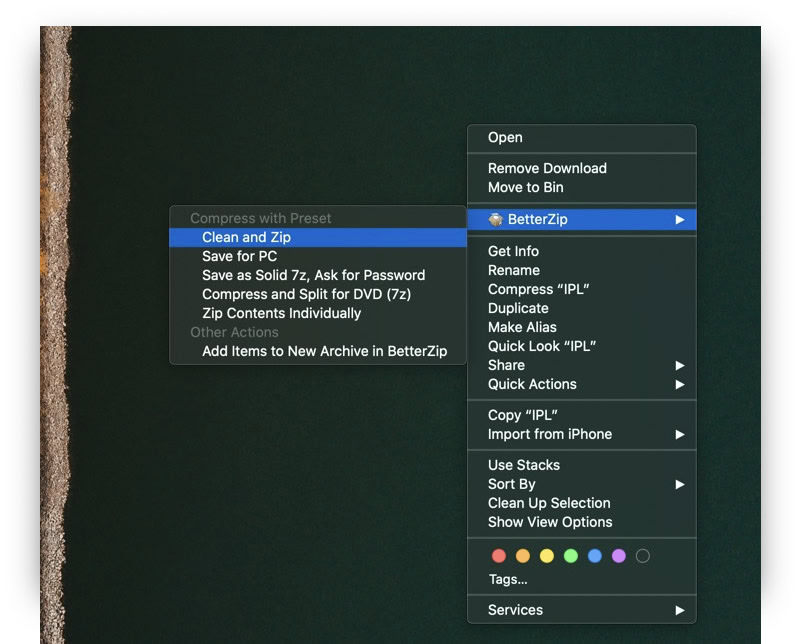Expand the Share submenu arrow
This screenshot has width=800, height=644.
680,365
